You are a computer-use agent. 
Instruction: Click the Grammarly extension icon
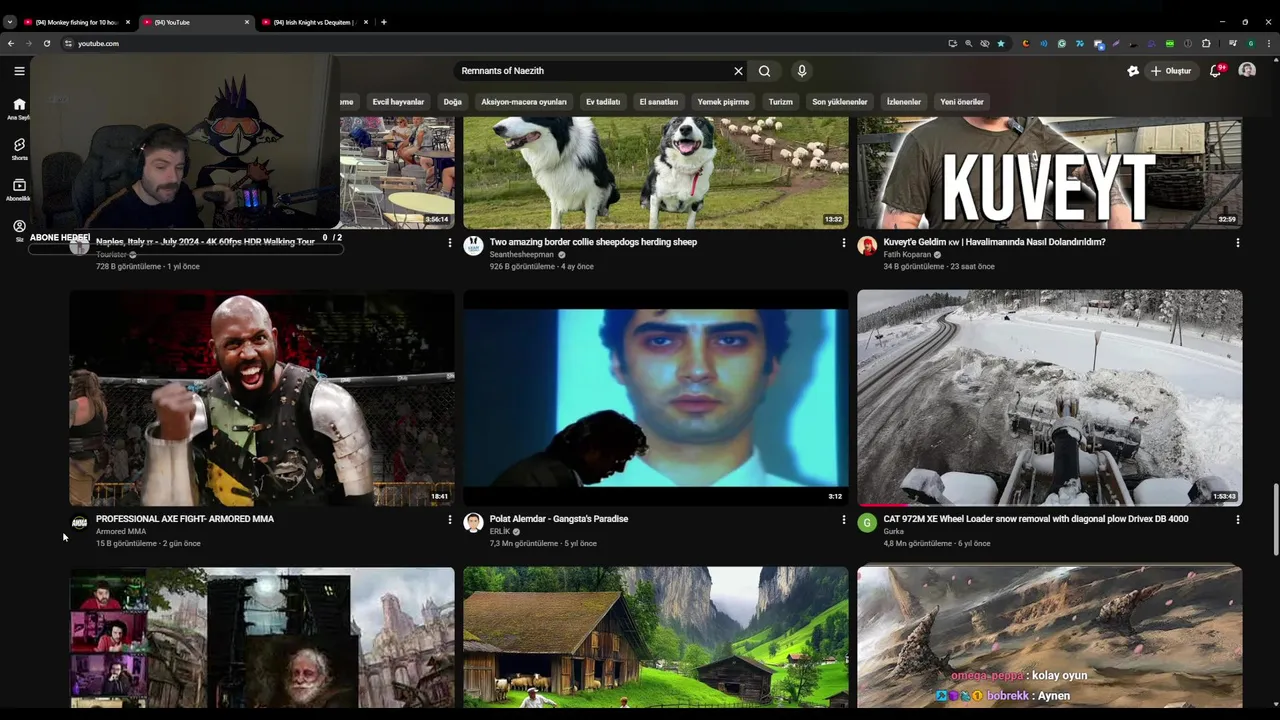click(x=1062, y=44)
